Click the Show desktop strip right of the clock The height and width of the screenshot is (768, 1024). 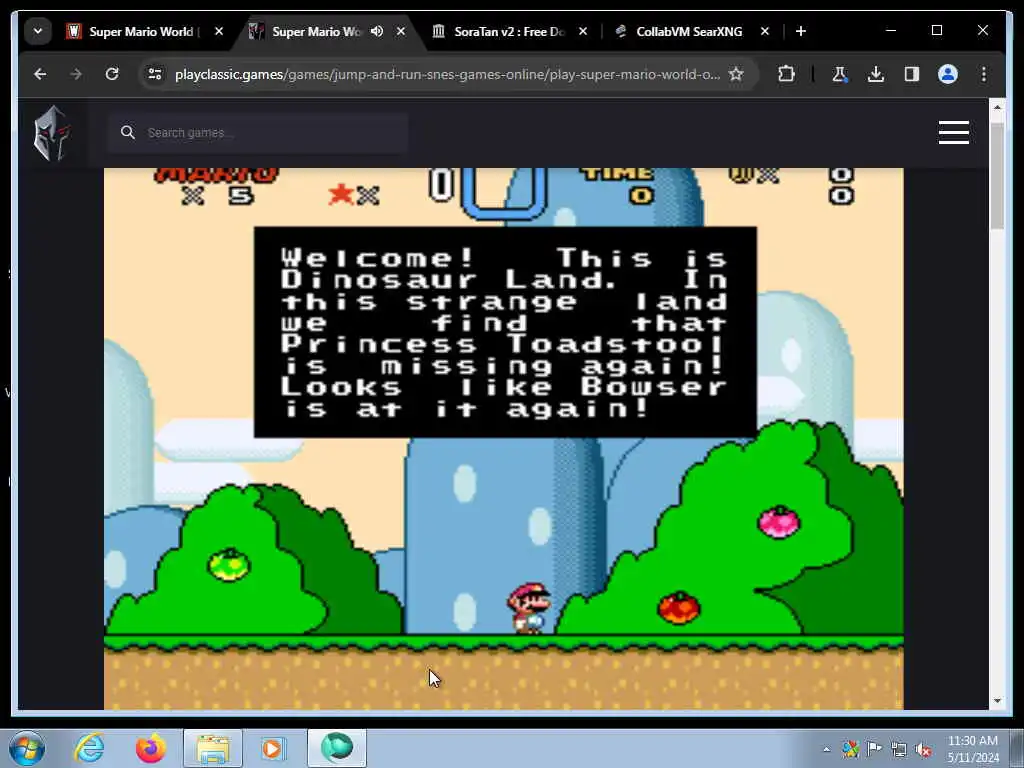tap(1017, 748)
